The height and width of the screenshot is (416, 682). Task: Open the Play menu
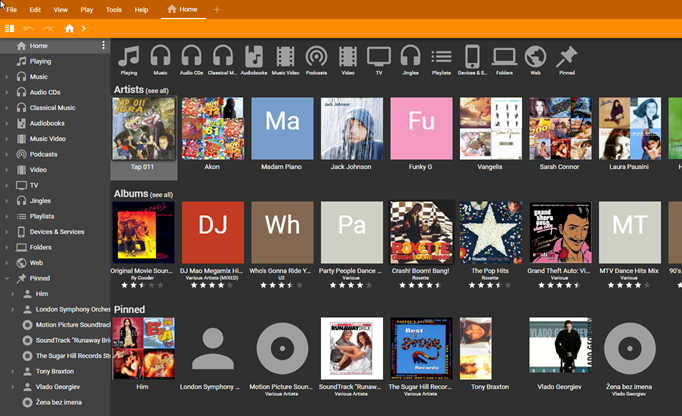[87, 9]
